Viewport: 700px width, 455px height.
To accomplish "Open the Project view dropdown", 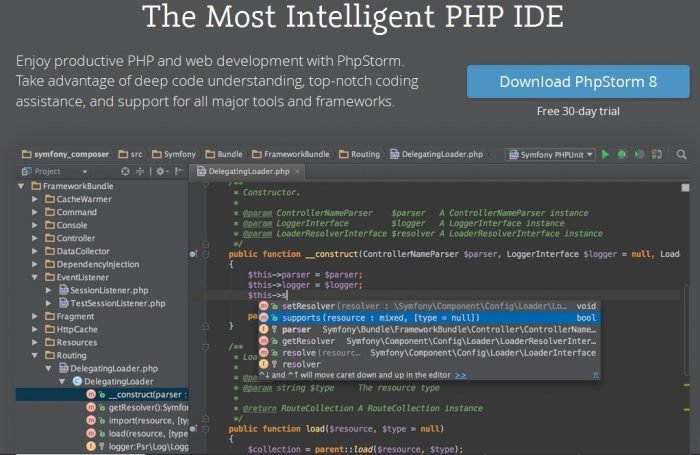I will (x=85, y=171).
